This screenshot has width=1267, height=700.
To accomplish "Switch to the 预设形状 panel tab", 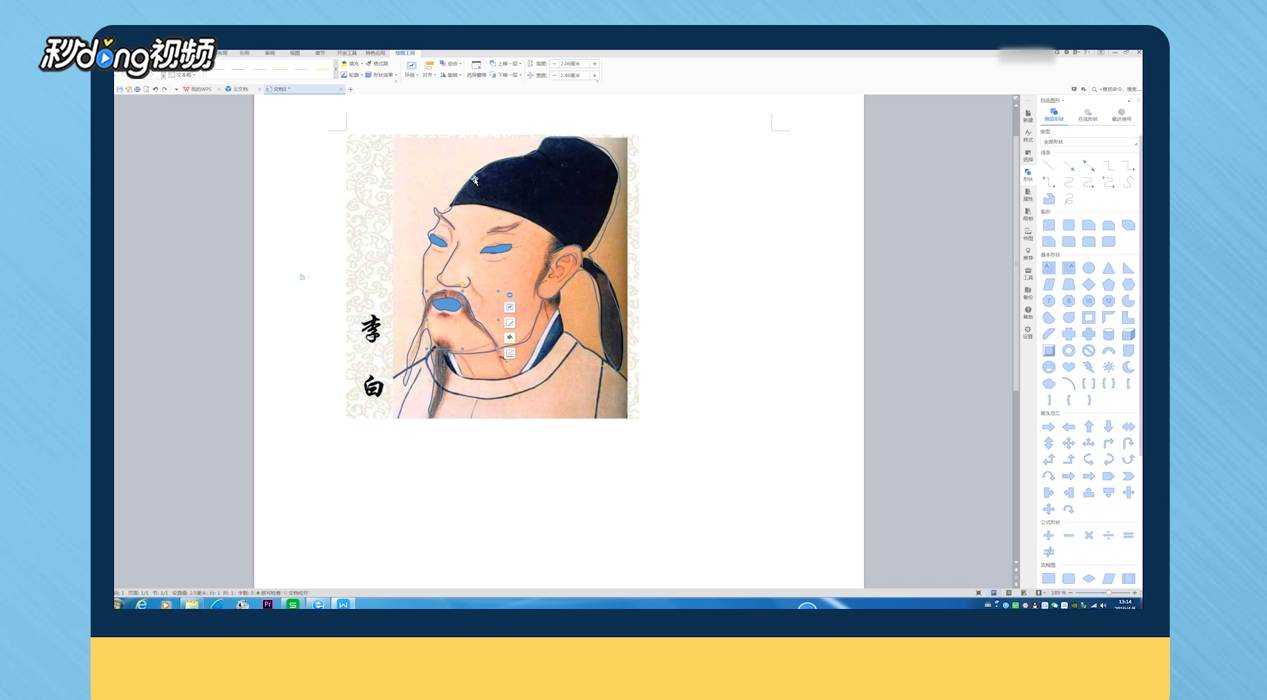I will point(1054,116).
